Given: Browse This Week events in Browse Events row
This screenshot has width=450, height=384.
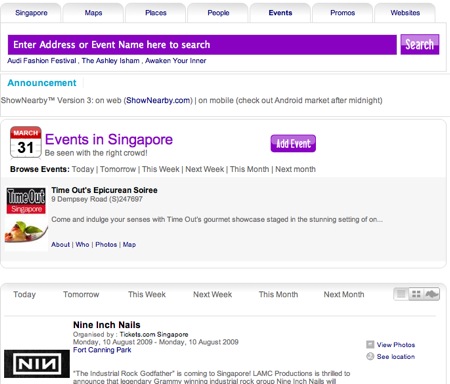Looking at the screenshot, I should tap(161, 169).
